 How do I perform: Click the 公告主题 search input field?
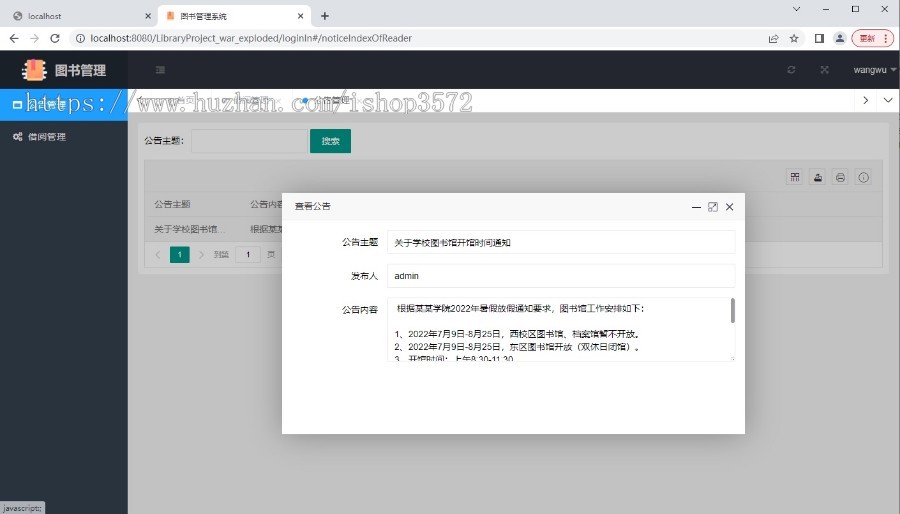[x=250, y=141]
